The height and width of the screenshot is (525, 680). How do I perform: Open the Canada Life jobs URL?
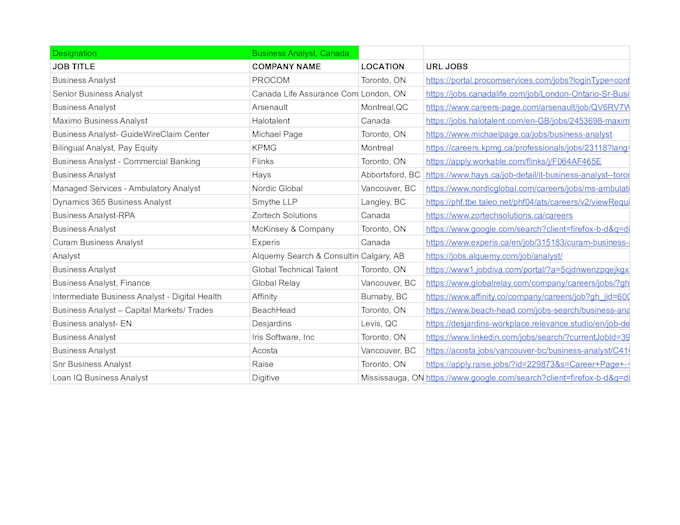pos(527,94)
